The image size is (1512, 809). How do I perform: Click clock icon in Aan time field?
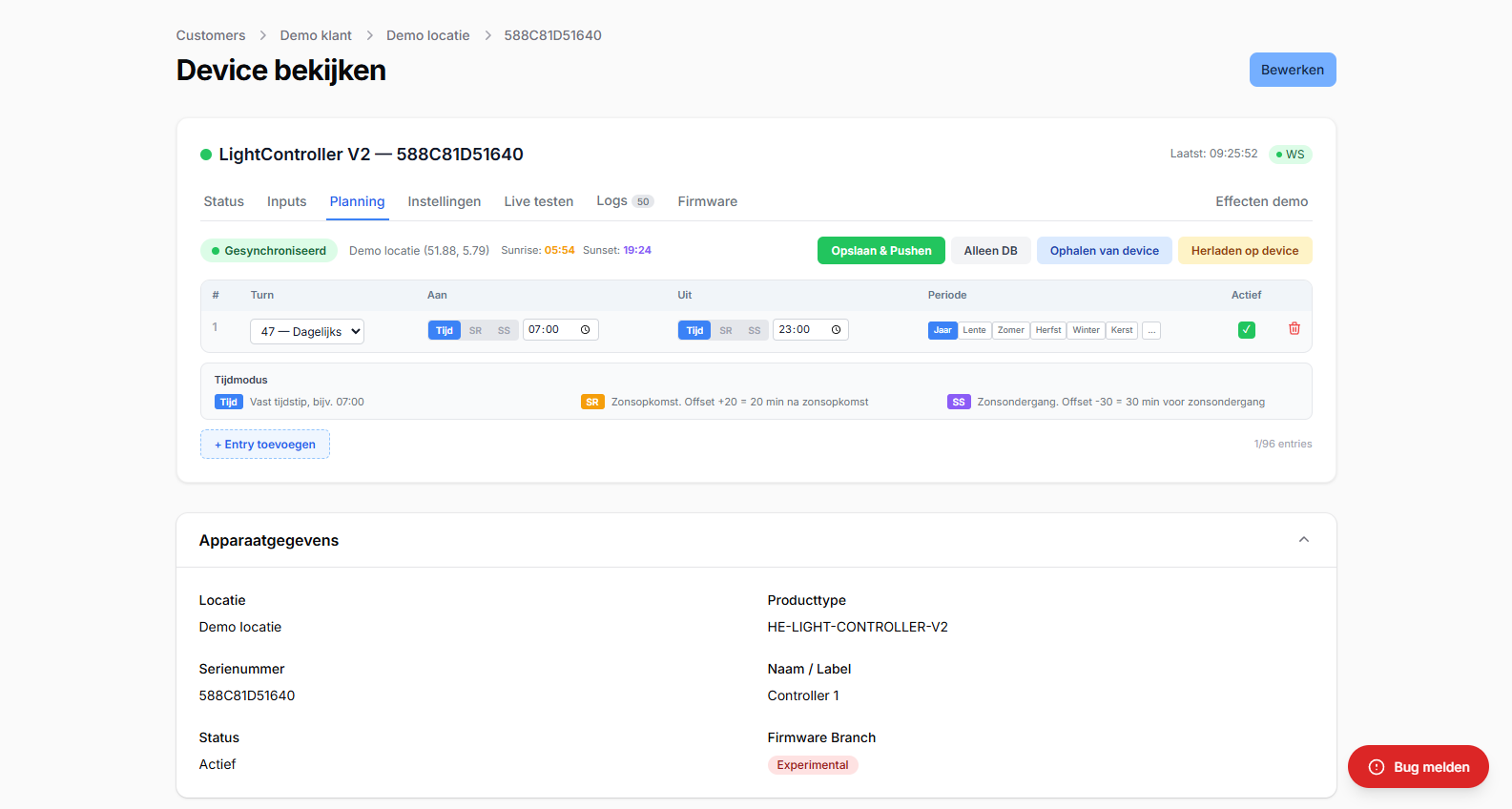pos(585,330)
